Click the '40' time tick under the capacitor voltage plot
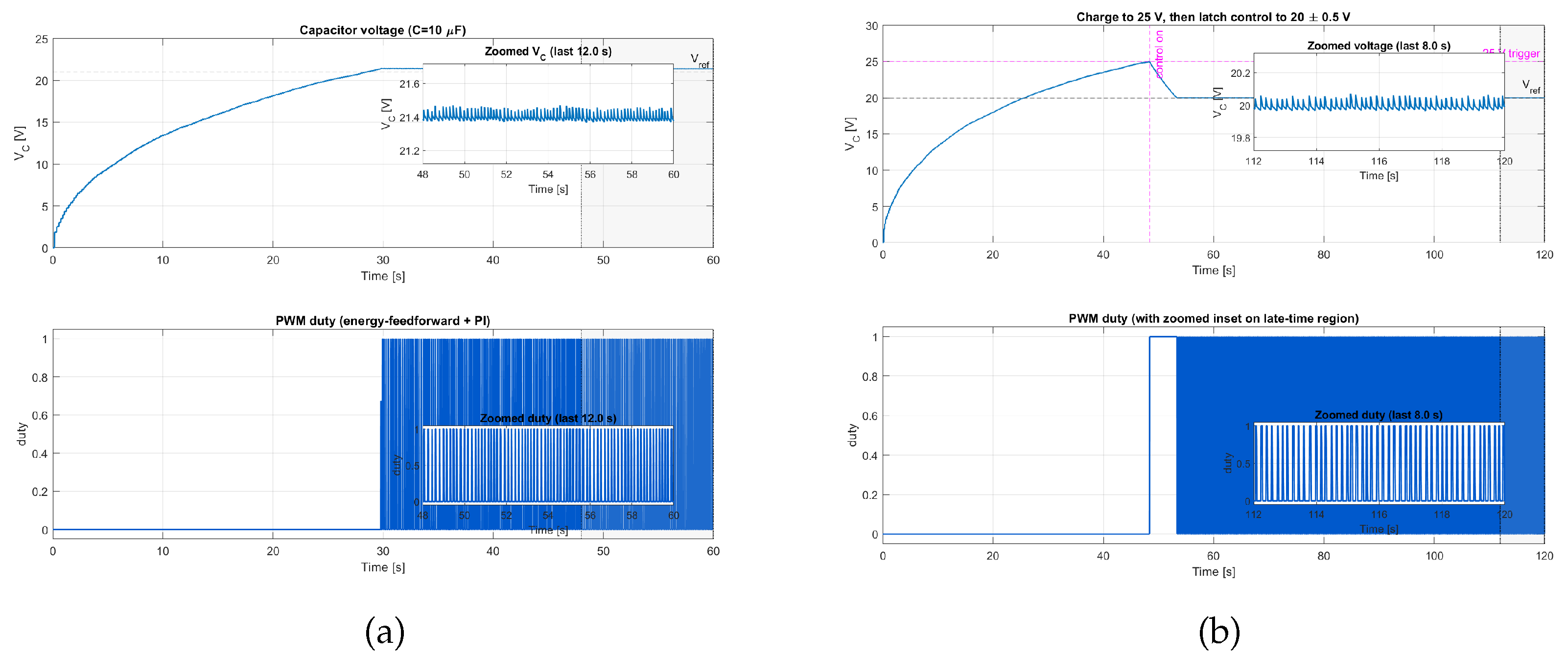 (x=492, y=260)
